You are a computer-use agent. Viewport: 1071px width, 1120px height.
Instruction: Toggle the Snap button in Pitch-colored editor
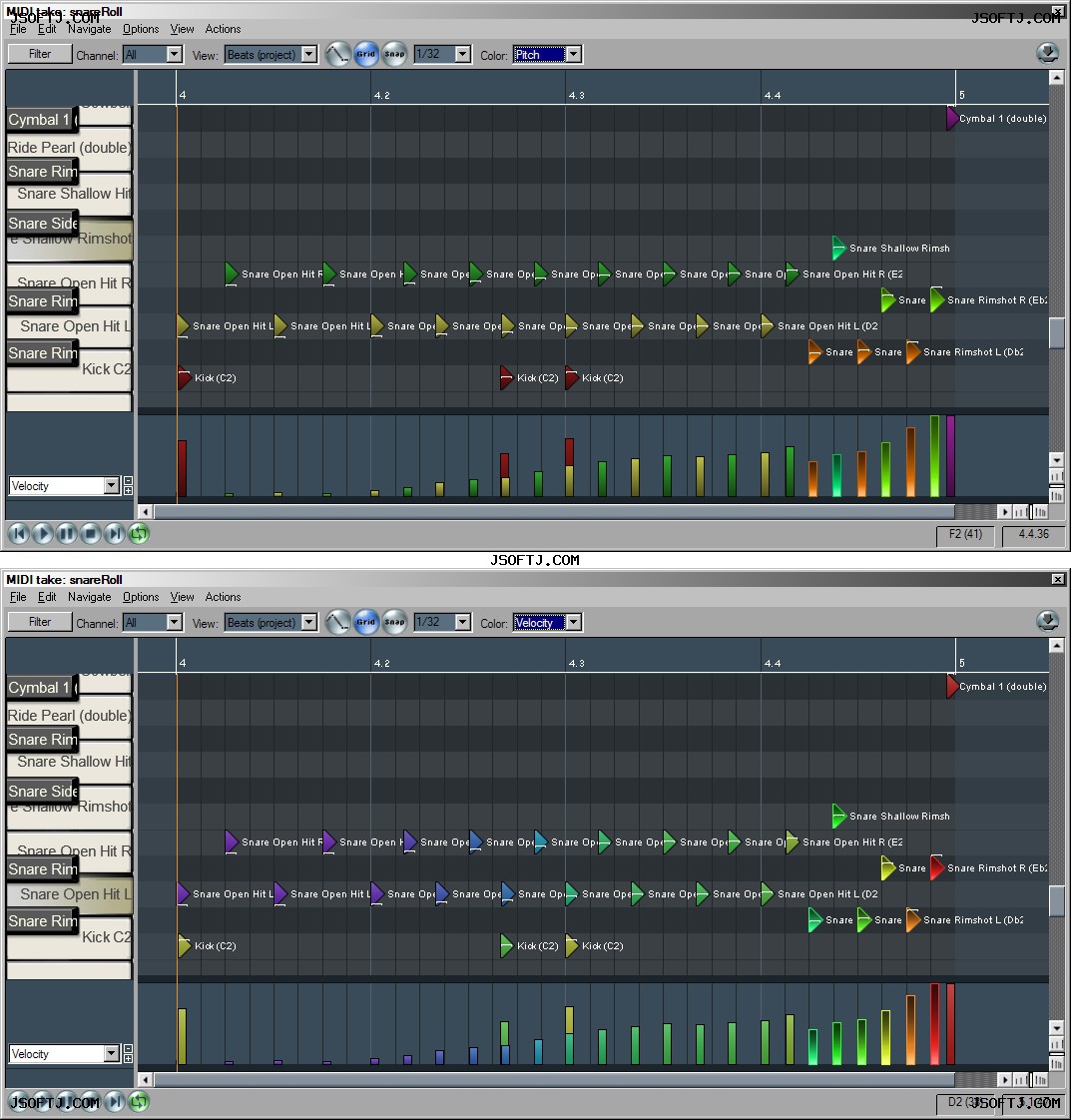[x=394, y=54]
